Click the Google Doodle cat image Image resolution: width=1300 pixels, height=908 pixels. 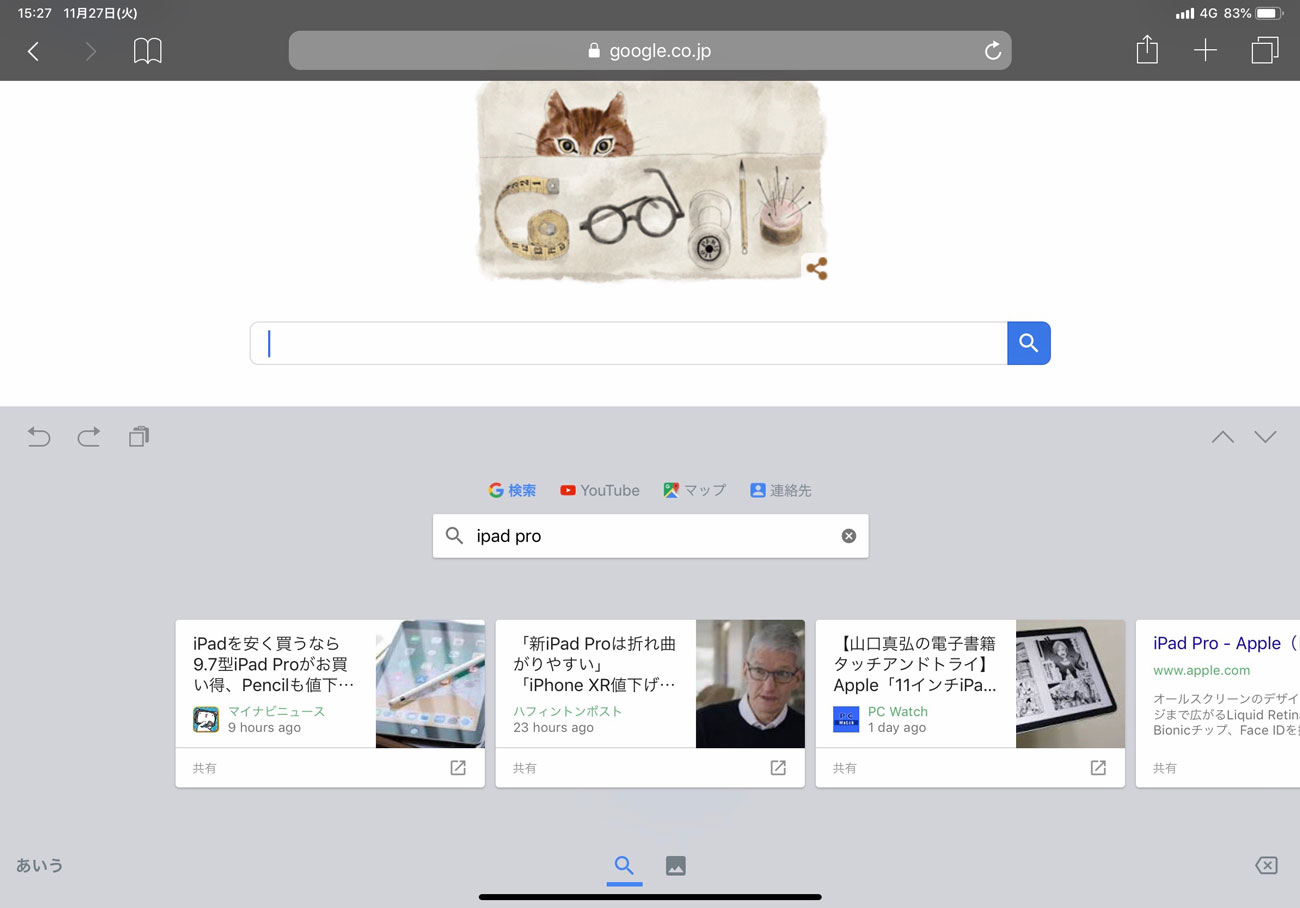650,180
